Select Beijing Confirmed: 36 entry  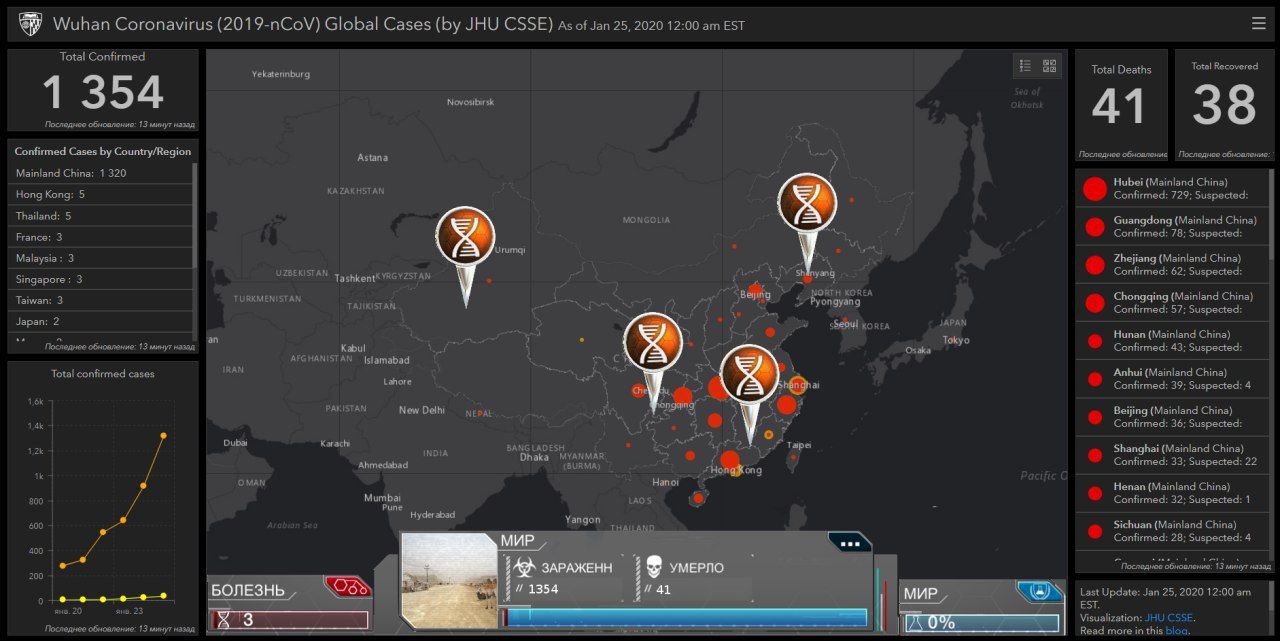(x=1172, y=417)
